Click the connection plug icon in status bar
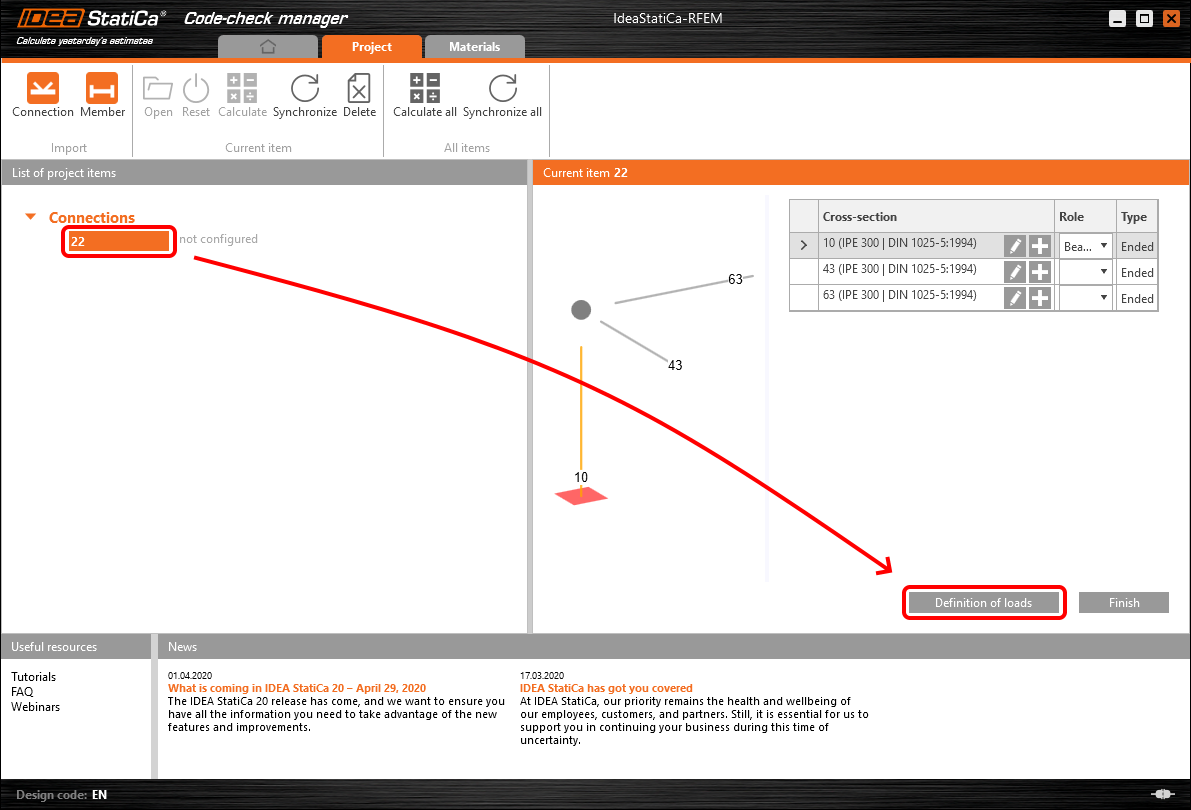 pos(1162,794)
